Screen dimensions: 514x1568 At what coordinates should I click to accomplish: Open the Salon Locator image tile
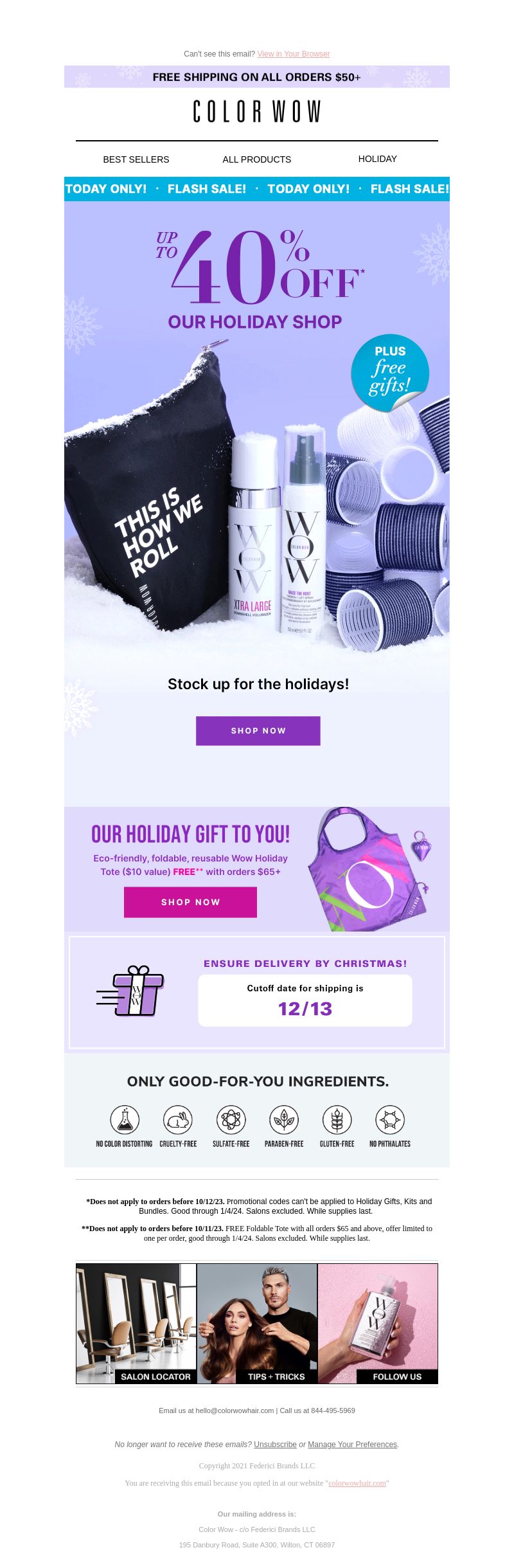(136, 1323)
